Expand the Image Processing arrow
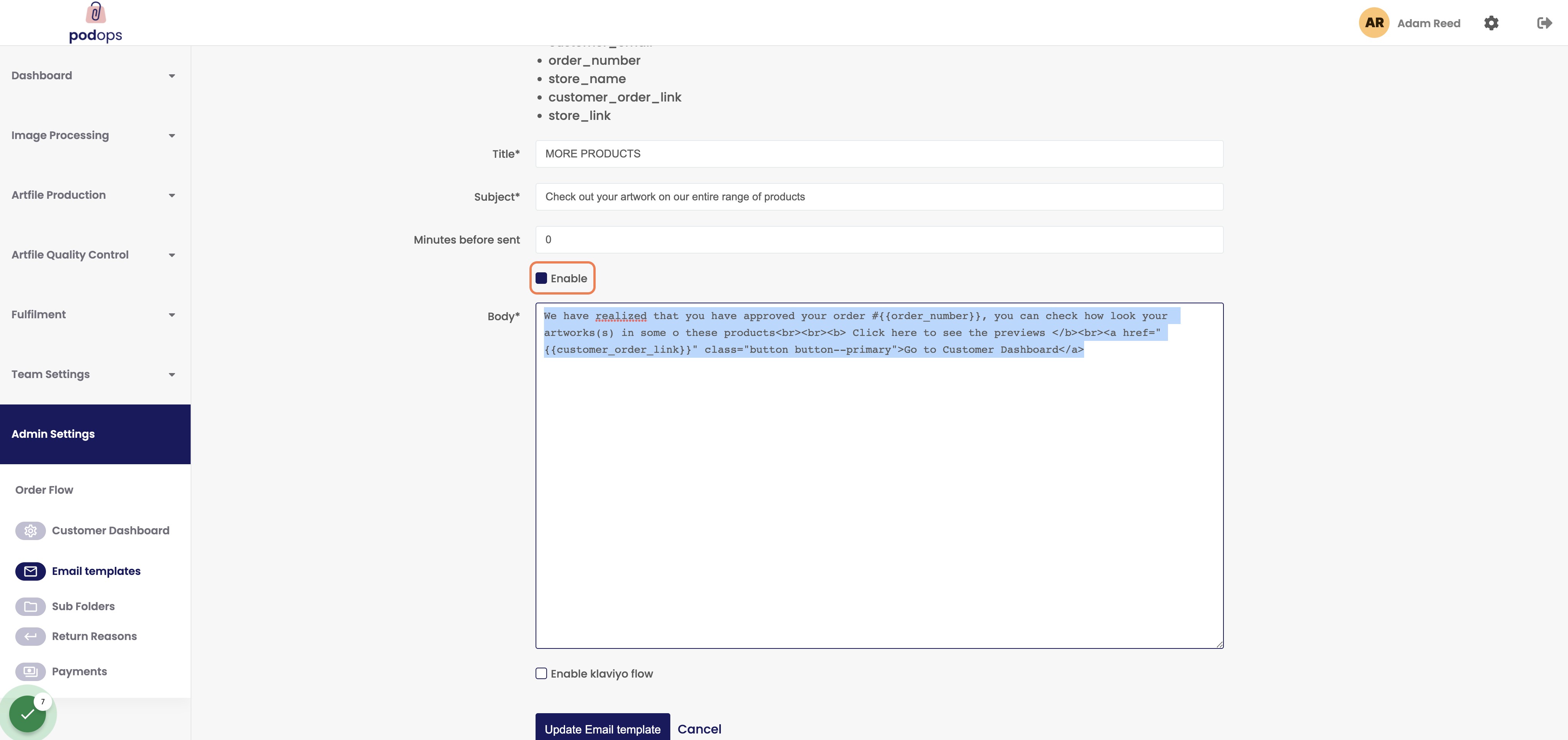1568x740 pixels. pos(171,136)
